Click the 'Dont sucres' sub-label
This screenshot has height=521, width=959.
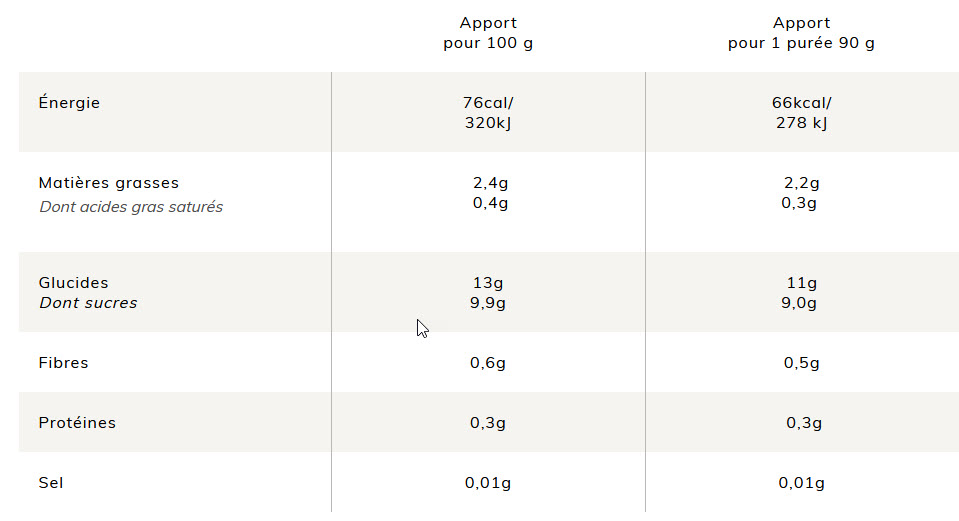[89, 303]
